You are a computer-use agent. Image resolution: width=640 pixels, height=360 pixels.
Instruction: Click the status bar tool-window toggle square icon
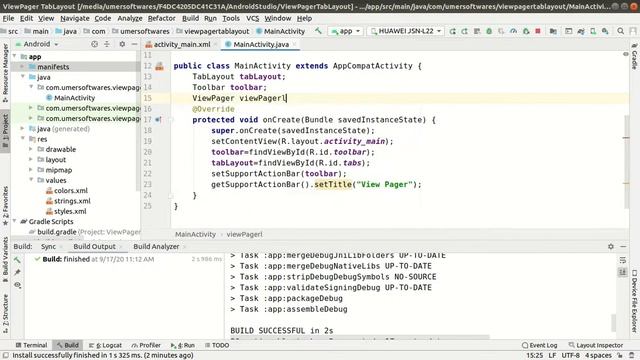click(x=6, y=356)
